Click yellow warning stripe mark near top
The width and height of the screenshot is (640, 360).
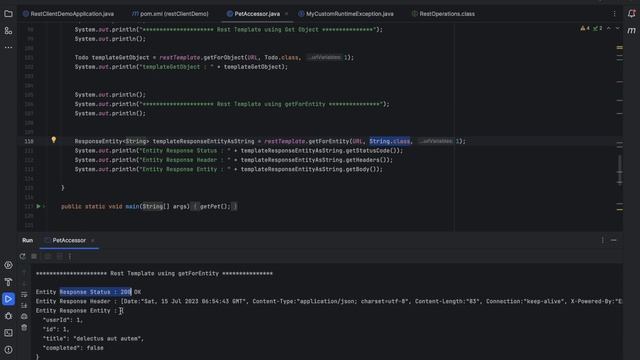[x=620, y=47]
